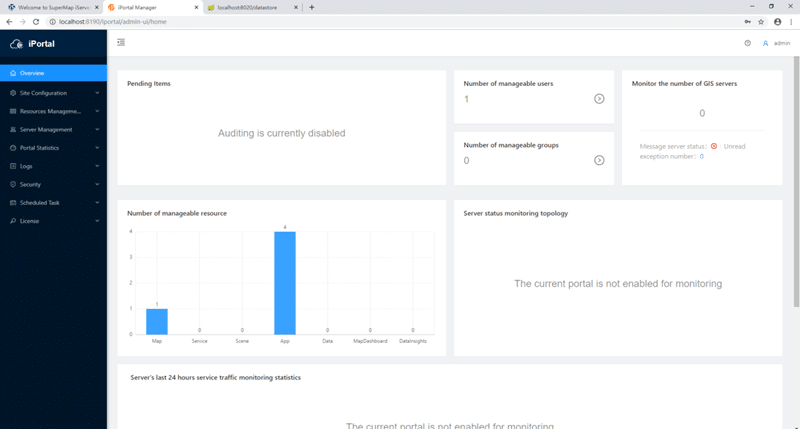Switch to Welcome to SuperMap iServer tab
Image resolution: width=800 pixels, height=429 pixels.
(x=51, y=7)
